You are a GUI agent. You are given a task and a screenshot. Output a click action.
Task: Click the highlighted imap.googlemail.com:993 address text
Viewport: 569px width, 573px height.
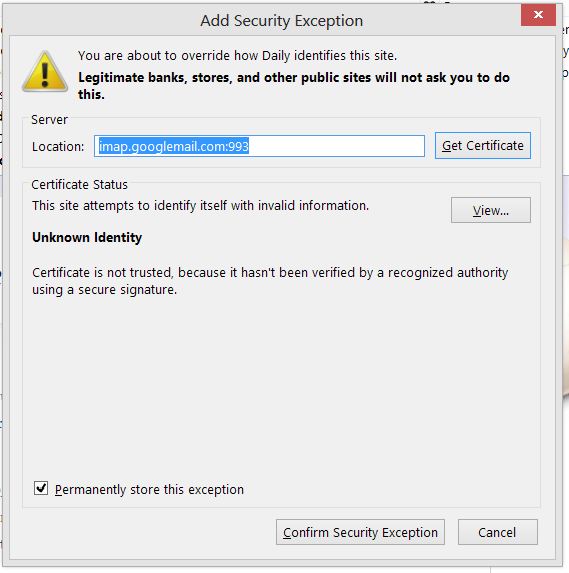(x=174, y=146)
